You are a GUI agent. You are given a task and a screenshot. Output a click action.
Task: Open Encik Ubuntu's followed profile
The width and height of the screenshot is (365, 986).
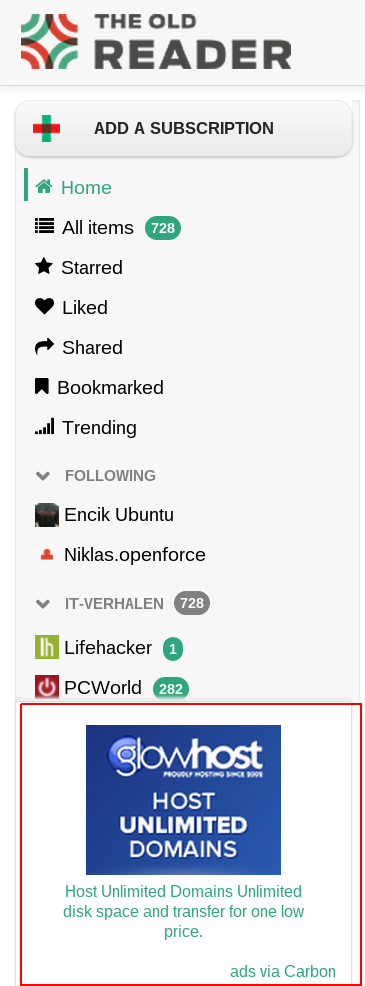tap(104, 514)
